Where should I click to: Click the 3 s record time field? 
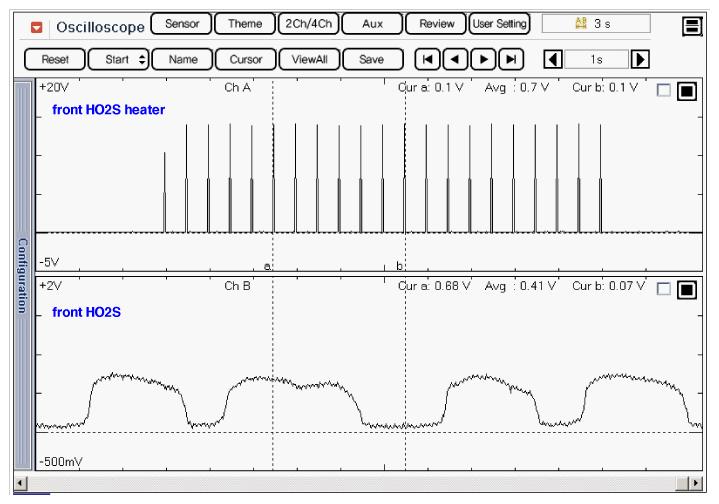coord(596,24)
